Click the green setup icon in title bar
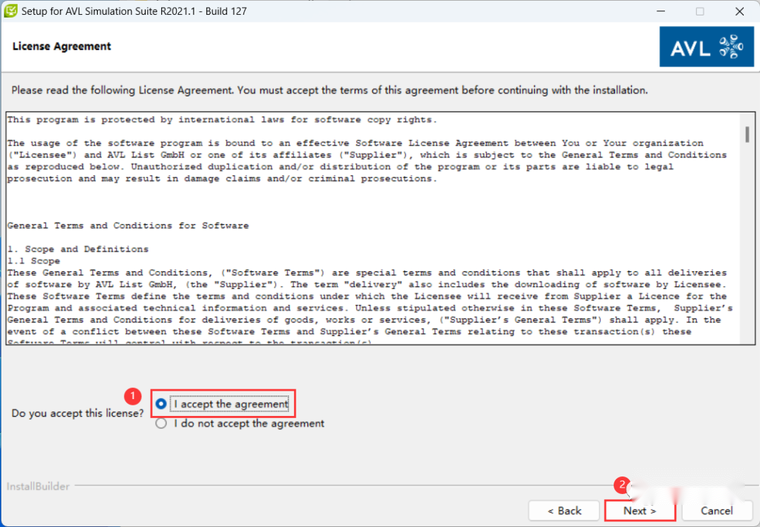The height and width of the screenshot is (527, 760). tap(10, 11)
